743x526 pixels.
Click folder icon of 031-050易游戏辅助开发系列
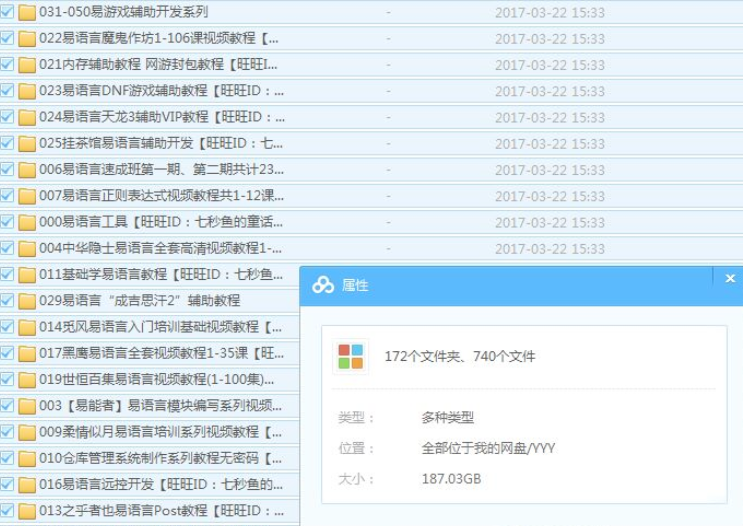[27, 12]
